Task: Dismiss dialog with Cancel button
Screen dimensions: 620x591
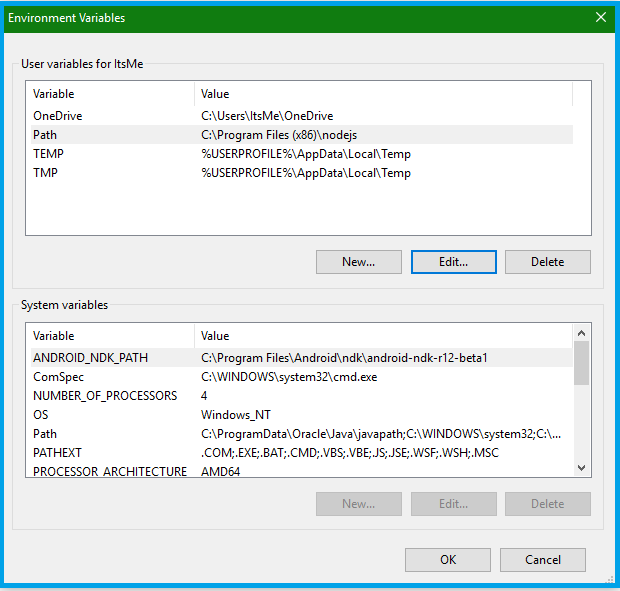Action: click(542, 560)
